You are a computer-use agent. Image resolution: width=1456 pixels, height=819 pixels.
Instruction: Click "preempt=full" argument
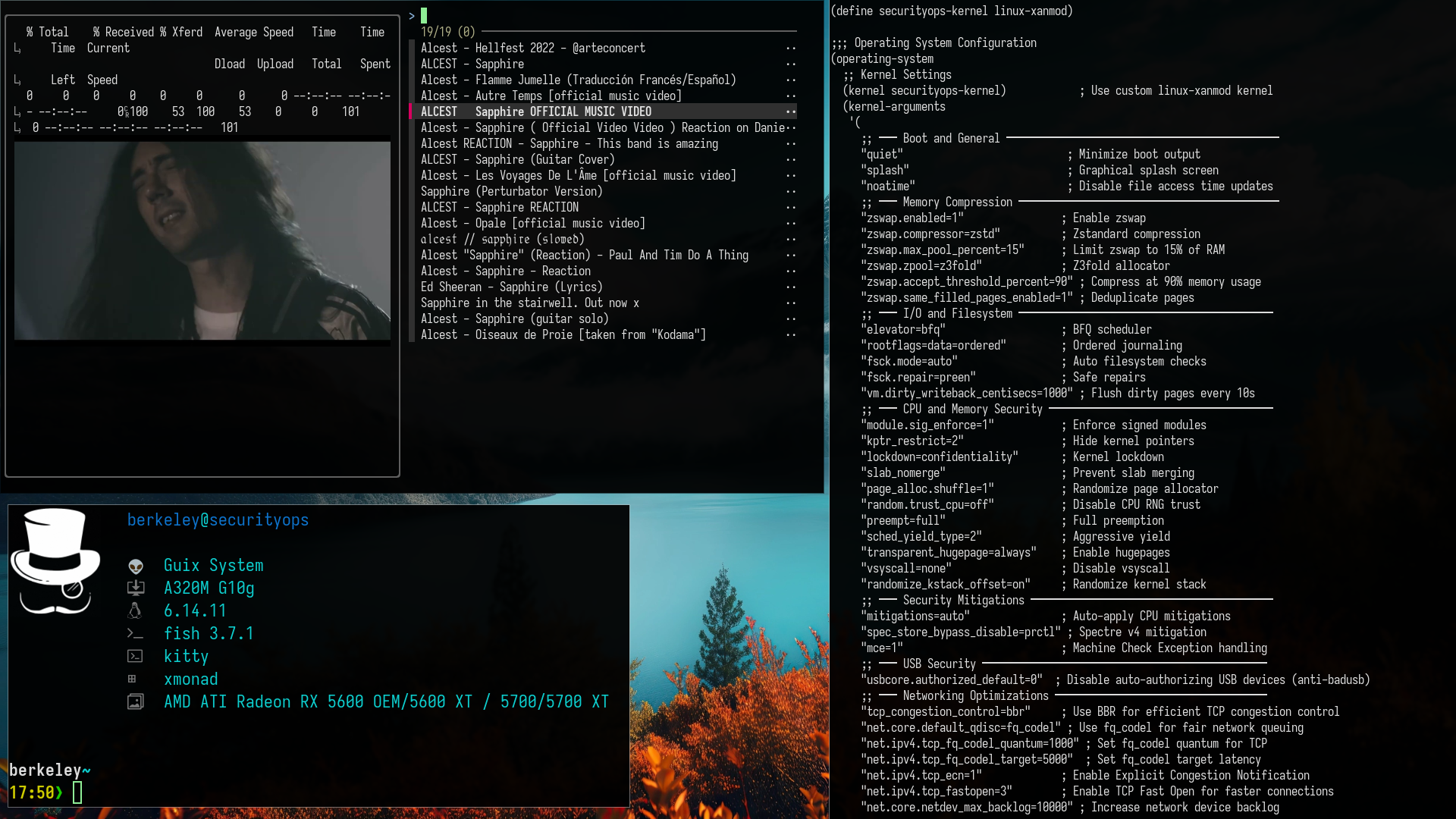tap(903, 520)
